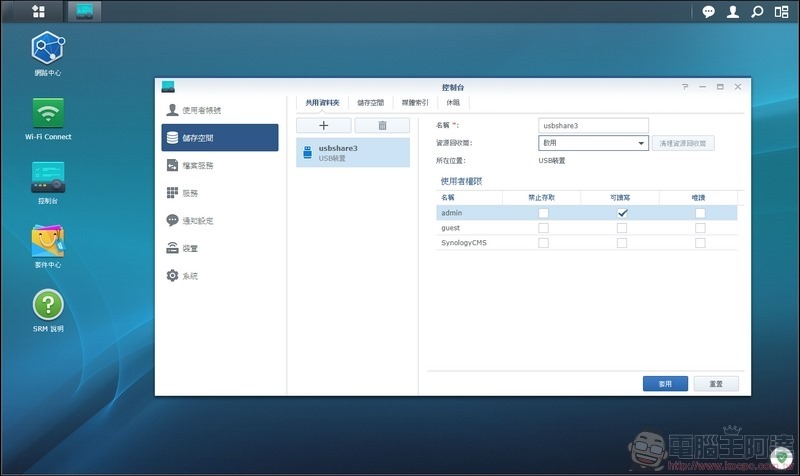
Task: Open the SRM 說明 help icon
Action: [x=48, y=311]
